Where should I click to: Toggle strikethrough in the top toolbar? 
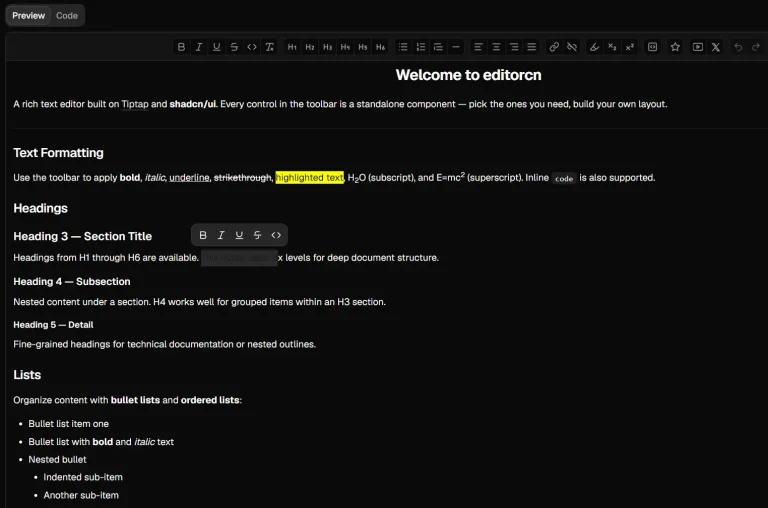[x=234, y=47]
